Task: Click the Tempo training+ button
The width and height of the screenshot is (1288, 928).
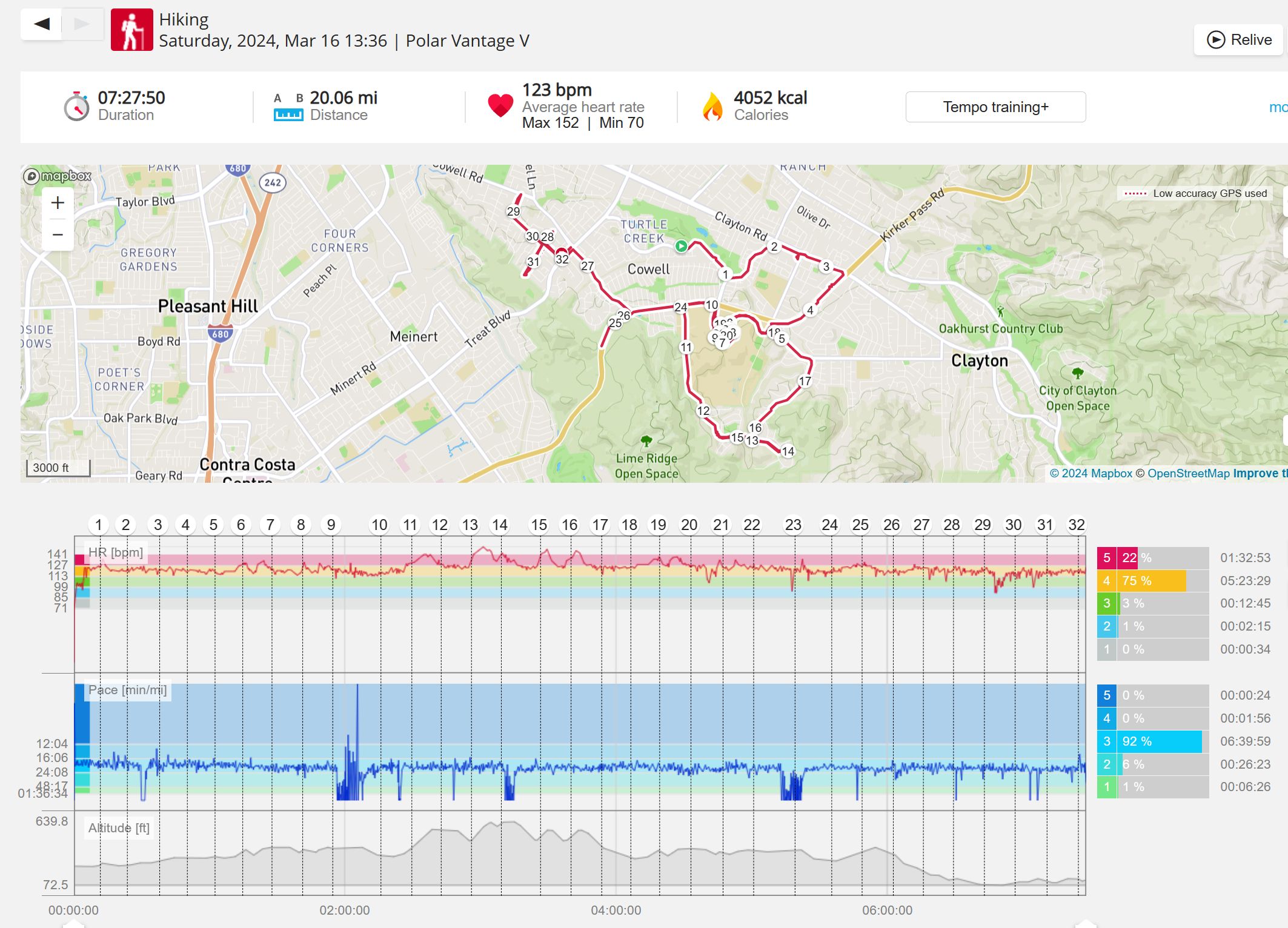Action: click(x=995, y=107)
